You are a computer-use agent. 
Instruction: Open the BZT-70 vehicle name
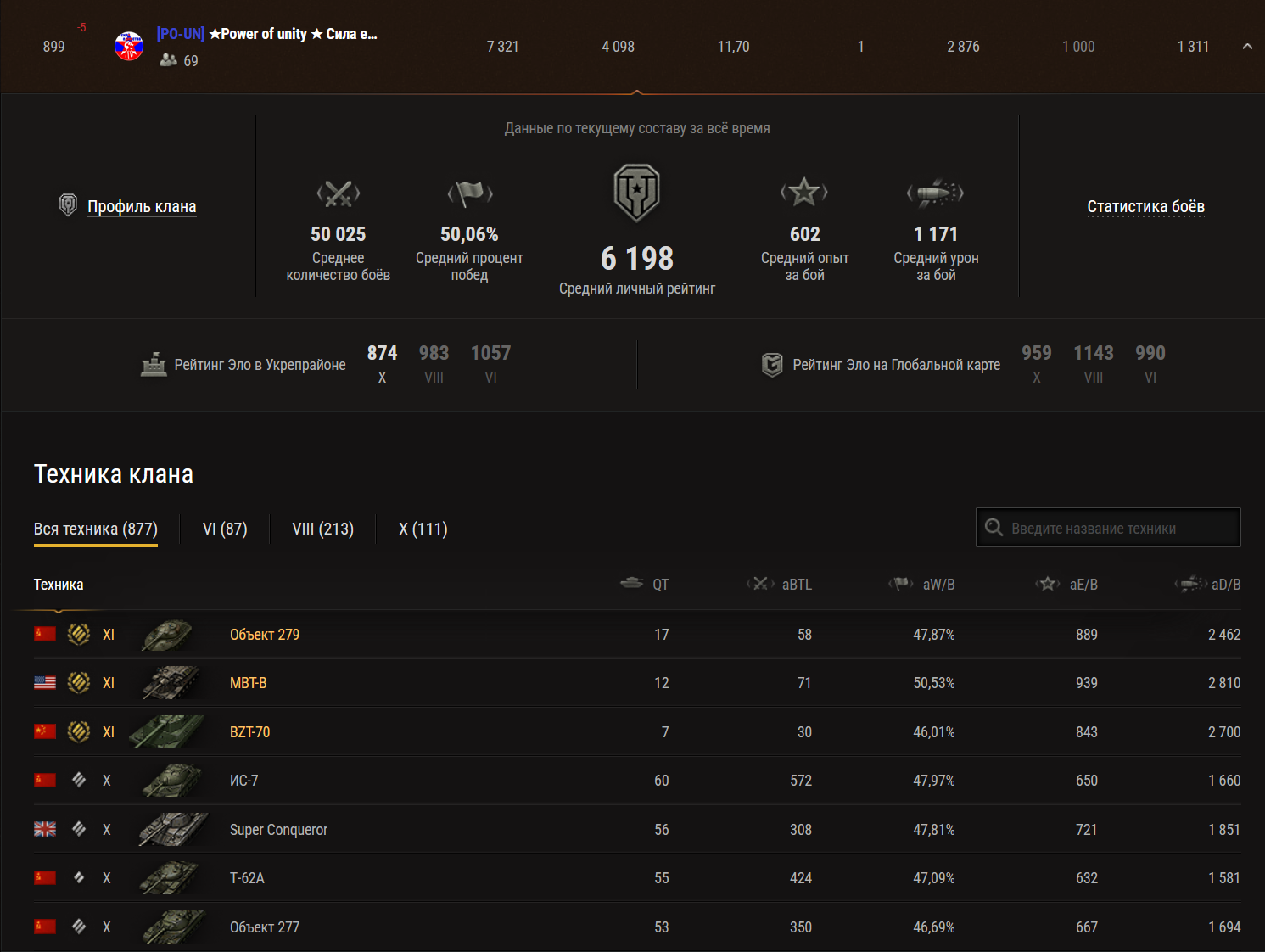point(250,732)
